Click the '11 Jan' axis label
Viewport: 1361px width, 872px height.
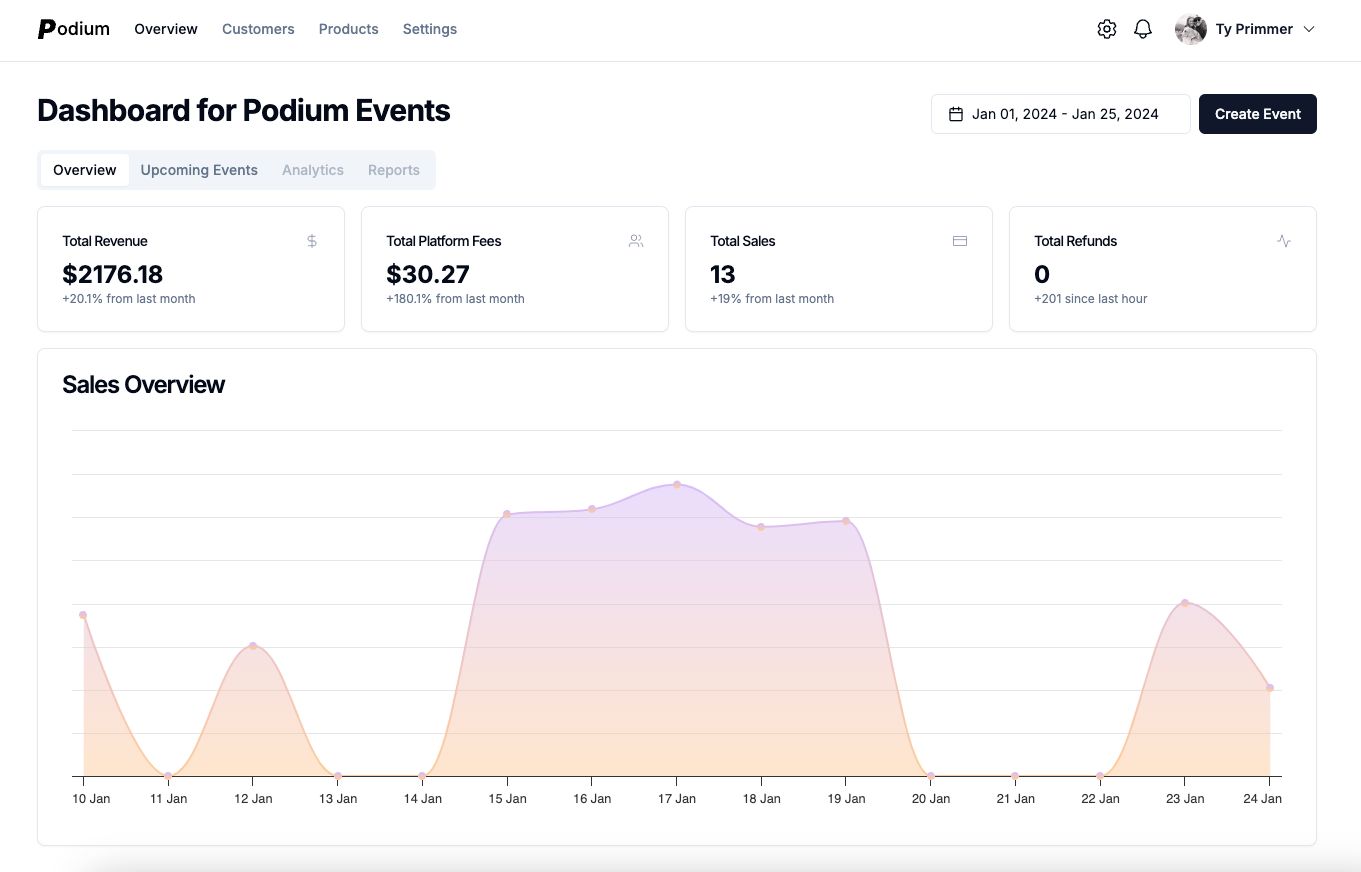168,799
